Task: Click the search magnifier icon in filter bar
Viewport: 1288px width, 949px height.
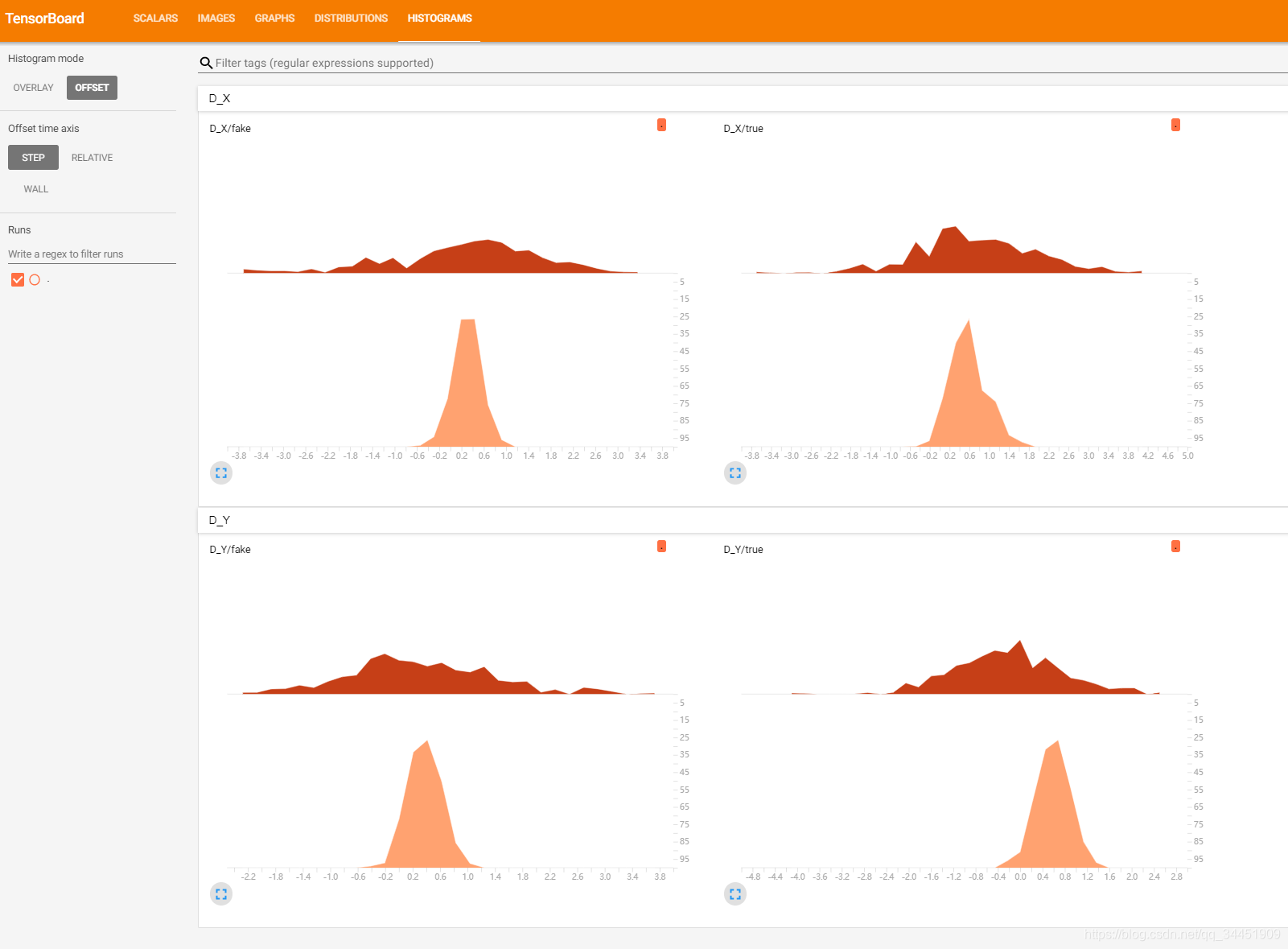Action: click(x=206, y=63)
